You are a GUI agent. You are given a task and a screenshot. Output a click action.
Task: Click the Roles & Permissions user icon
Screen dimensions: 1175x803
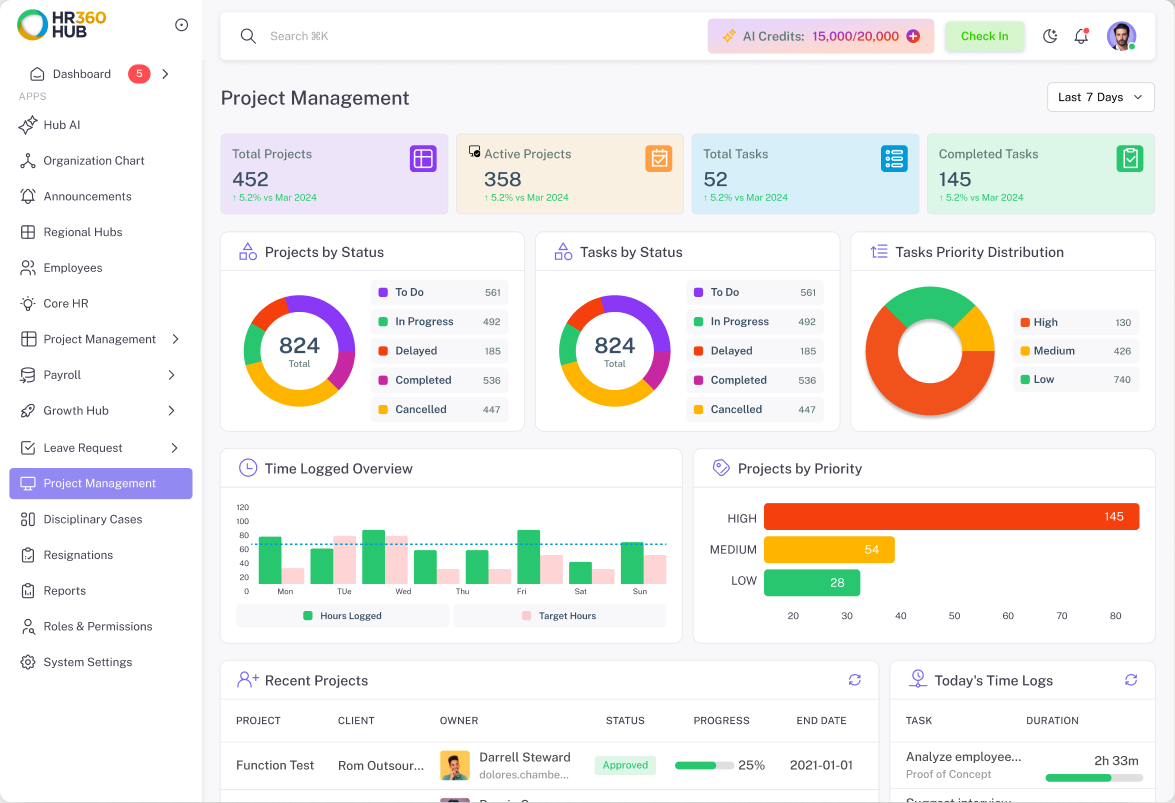pyautogui.click(x=28, y=626)
